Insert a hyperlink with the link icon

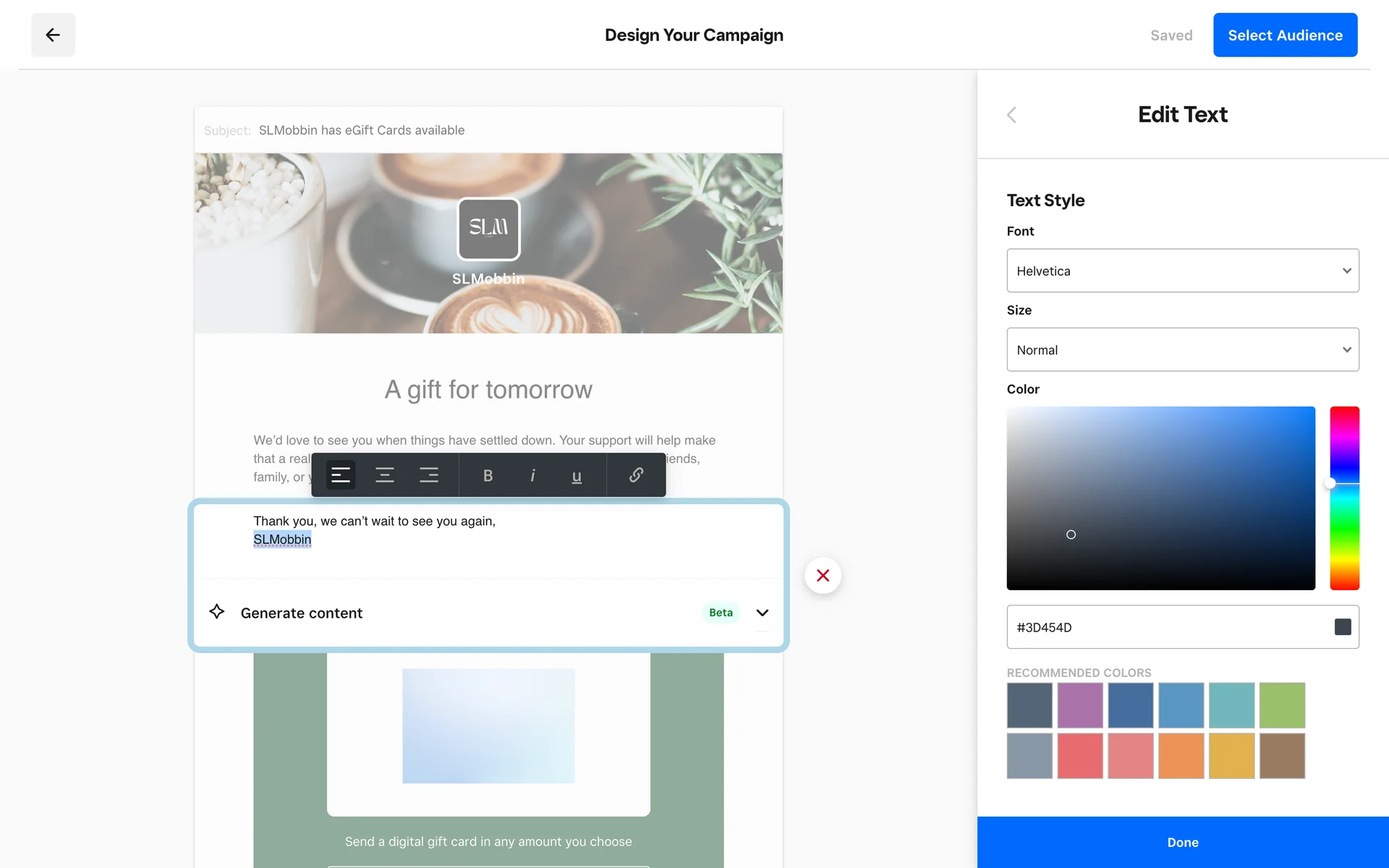[x=636, y=475]
